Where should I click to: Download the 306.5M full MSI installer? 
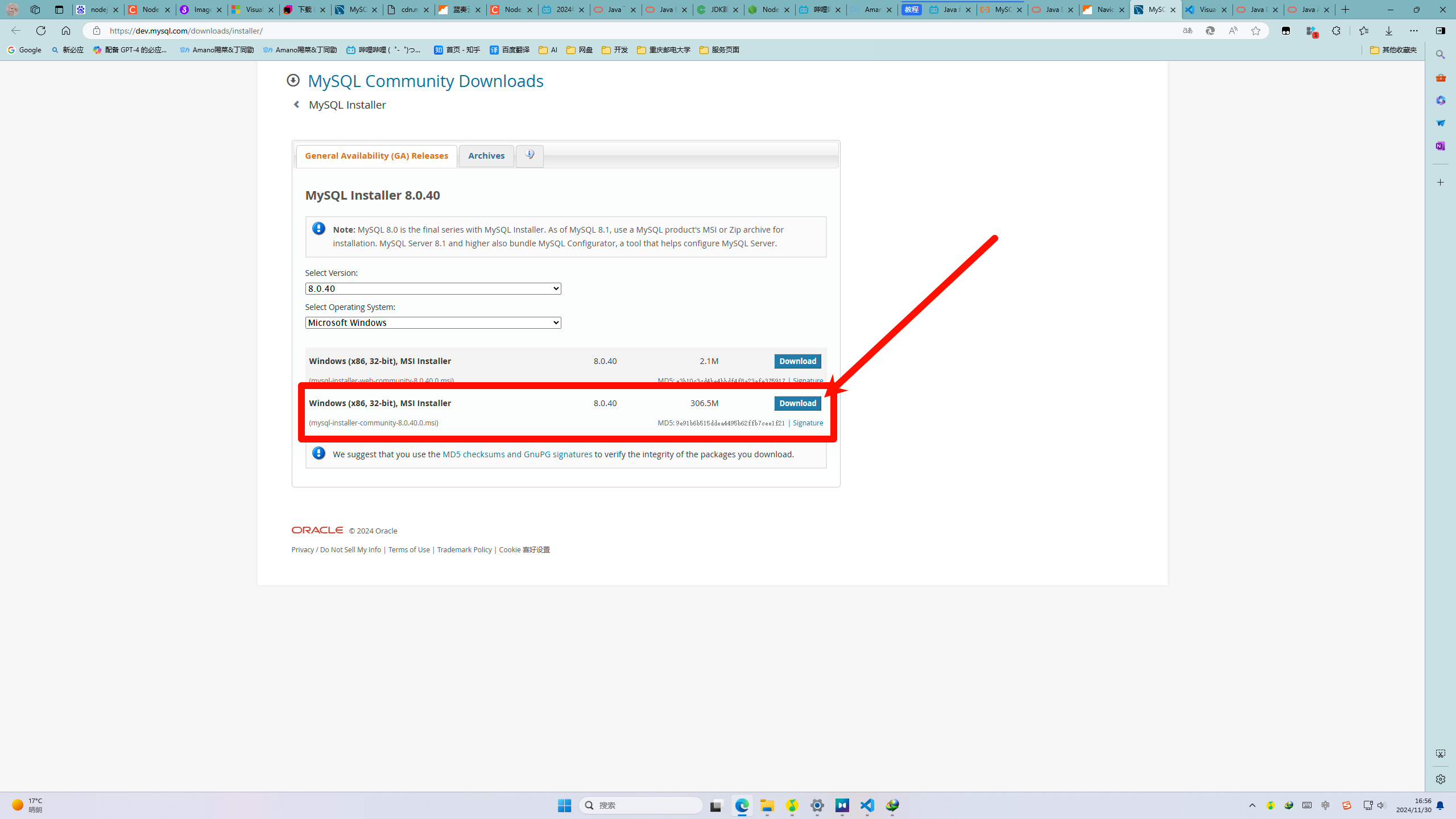(797, 403)
